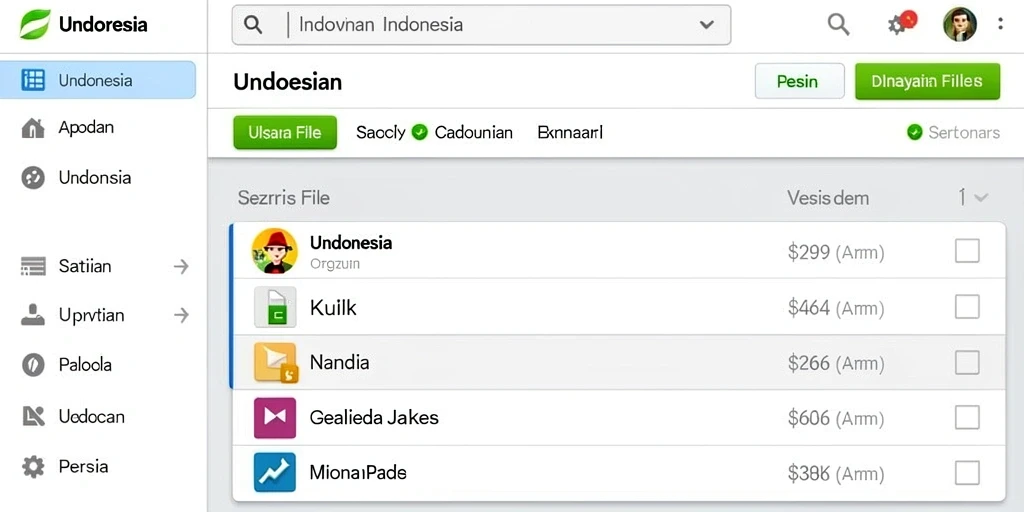Image resolution: width=1024 pixels, height=512 pixels.
Task: Click the green leaf Undoresia logo
Action: point(35,25)
